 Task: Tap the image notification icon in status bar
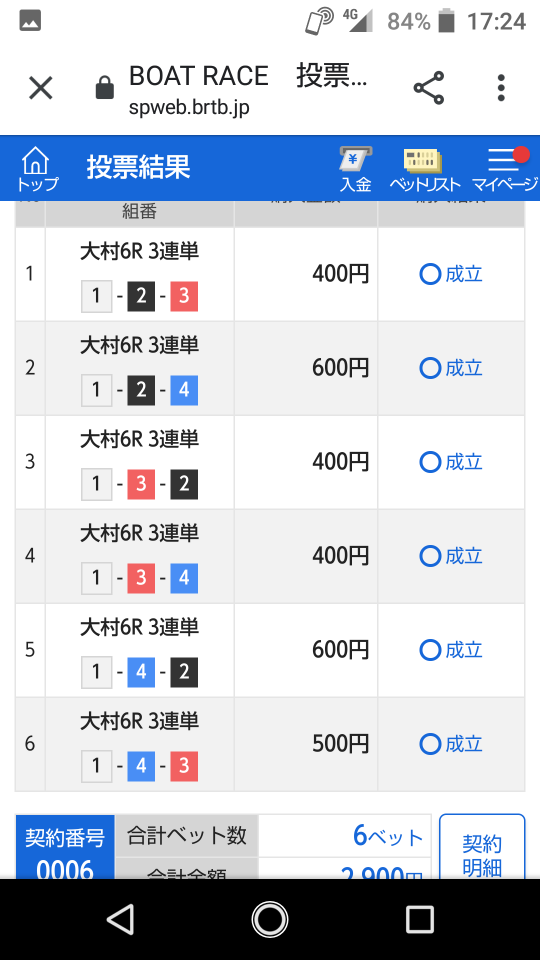point(30,21)
